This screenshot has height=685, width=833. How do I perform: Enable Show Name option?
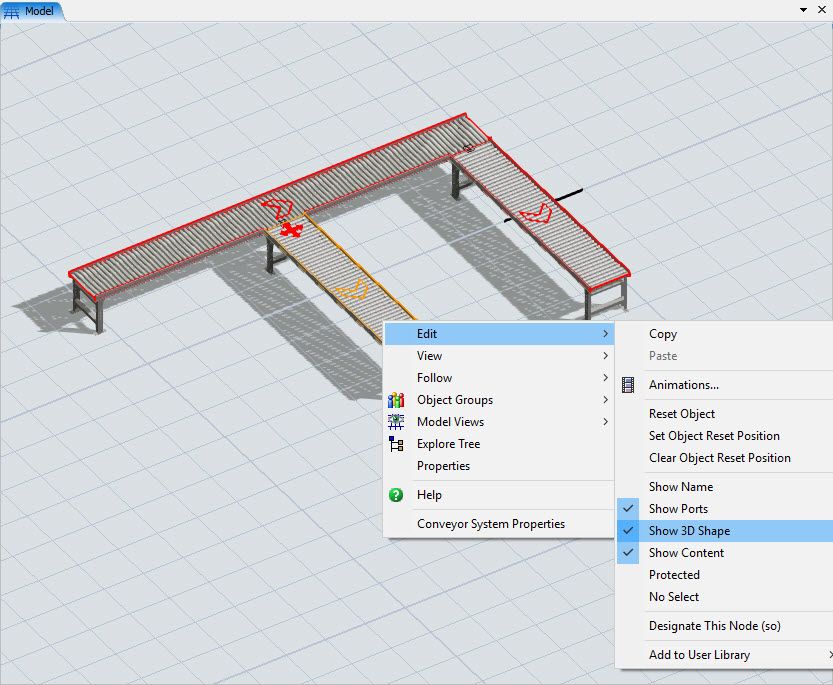pos(725,487)
